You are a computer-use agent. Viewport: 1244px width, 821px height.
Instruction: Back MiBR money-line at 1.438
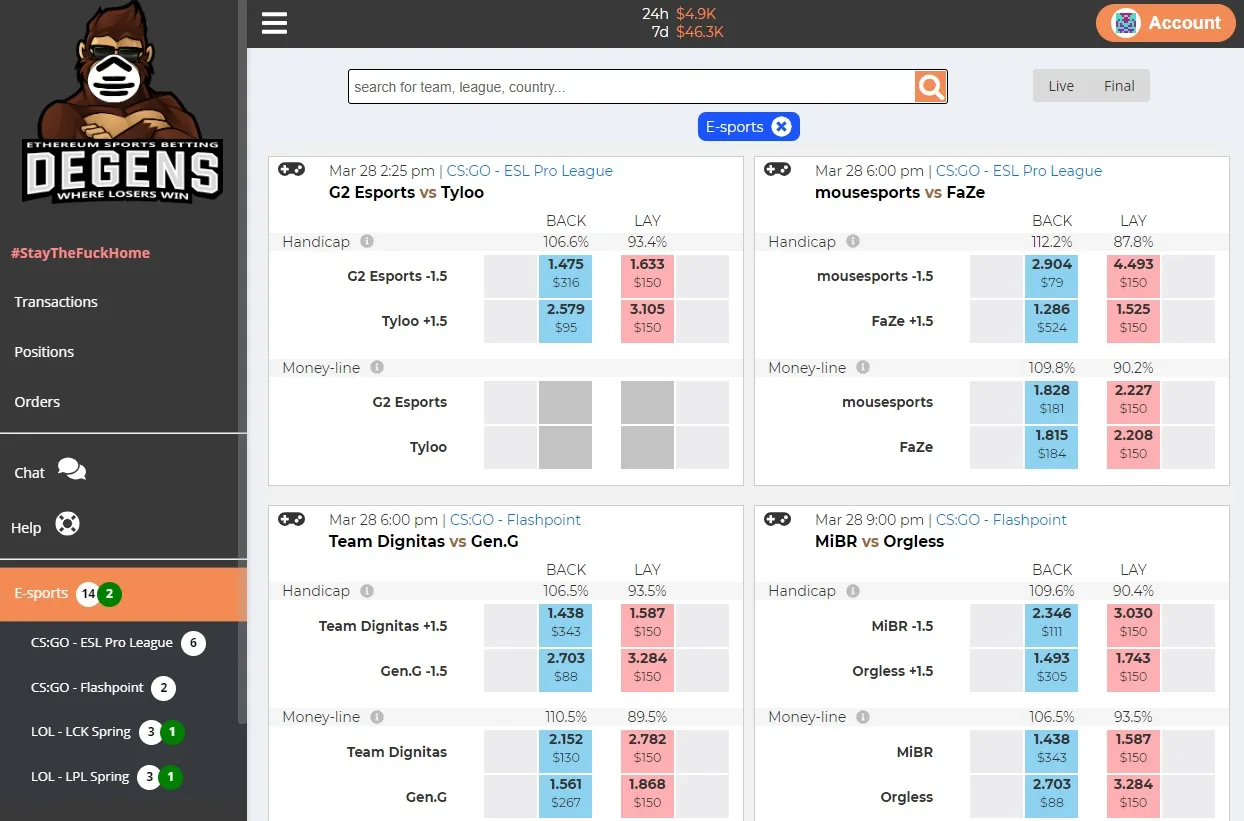tap(1051, 751)
